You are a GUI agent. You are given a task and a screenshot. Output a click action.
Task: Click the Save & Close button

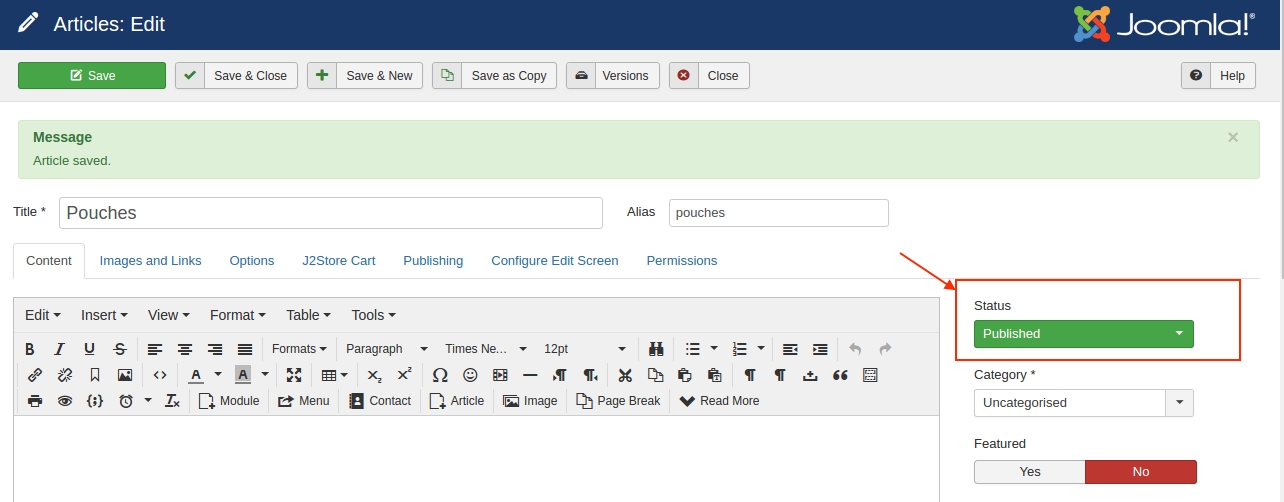(x=237, y=76)
